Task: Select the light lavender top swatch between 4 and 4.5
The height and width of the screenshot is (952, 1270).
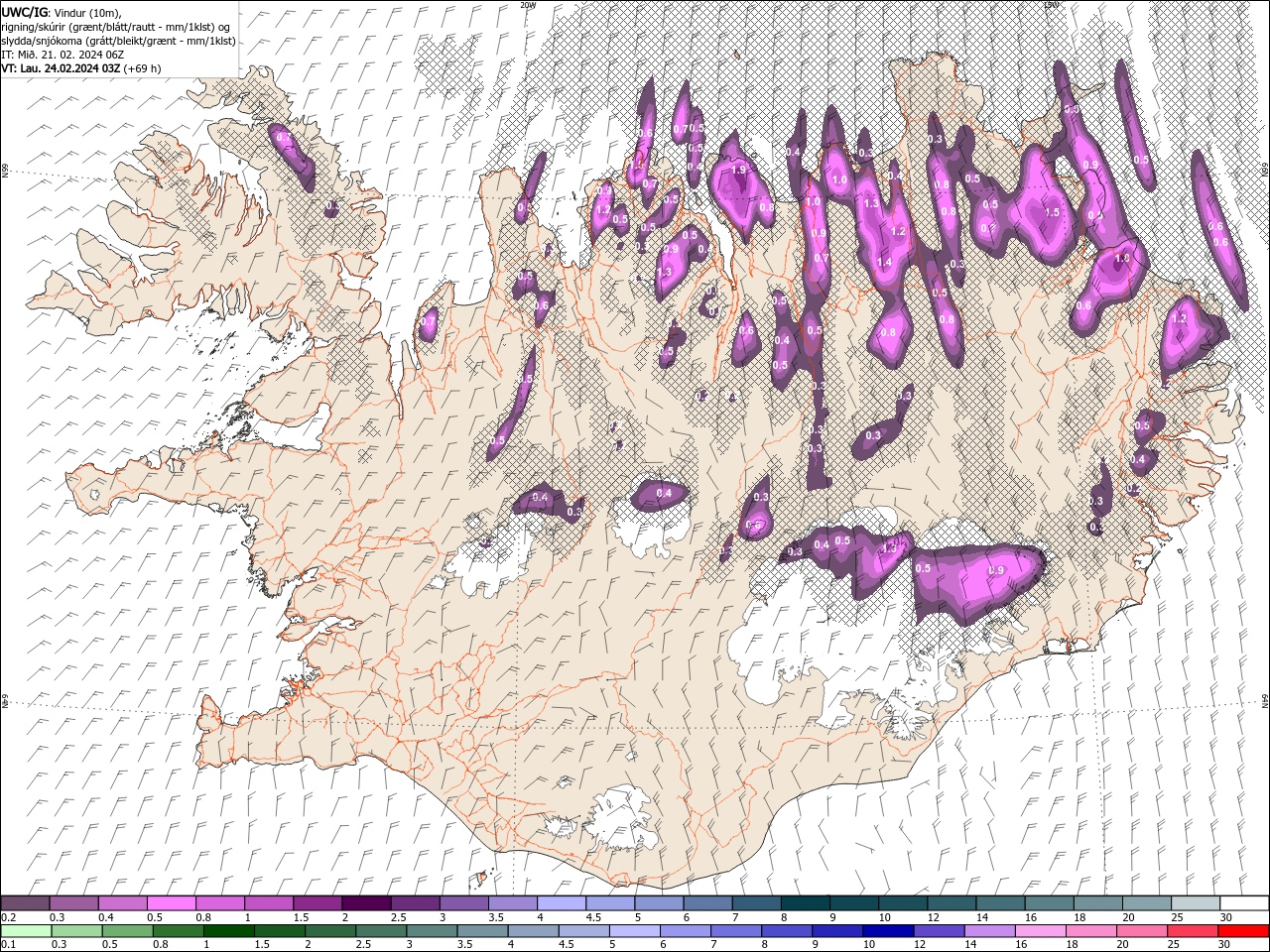Action: [562, 903]
